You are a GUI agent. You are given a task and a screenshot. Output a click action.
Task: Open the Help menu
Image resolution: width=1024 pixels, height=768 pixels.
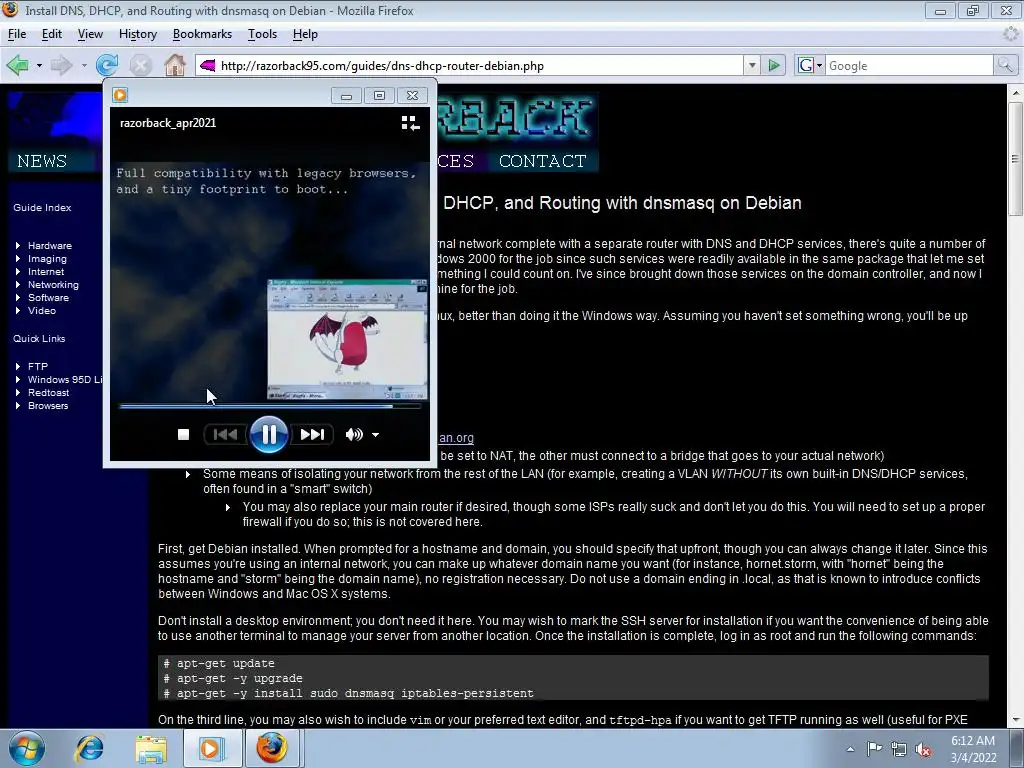coord(305,34)
